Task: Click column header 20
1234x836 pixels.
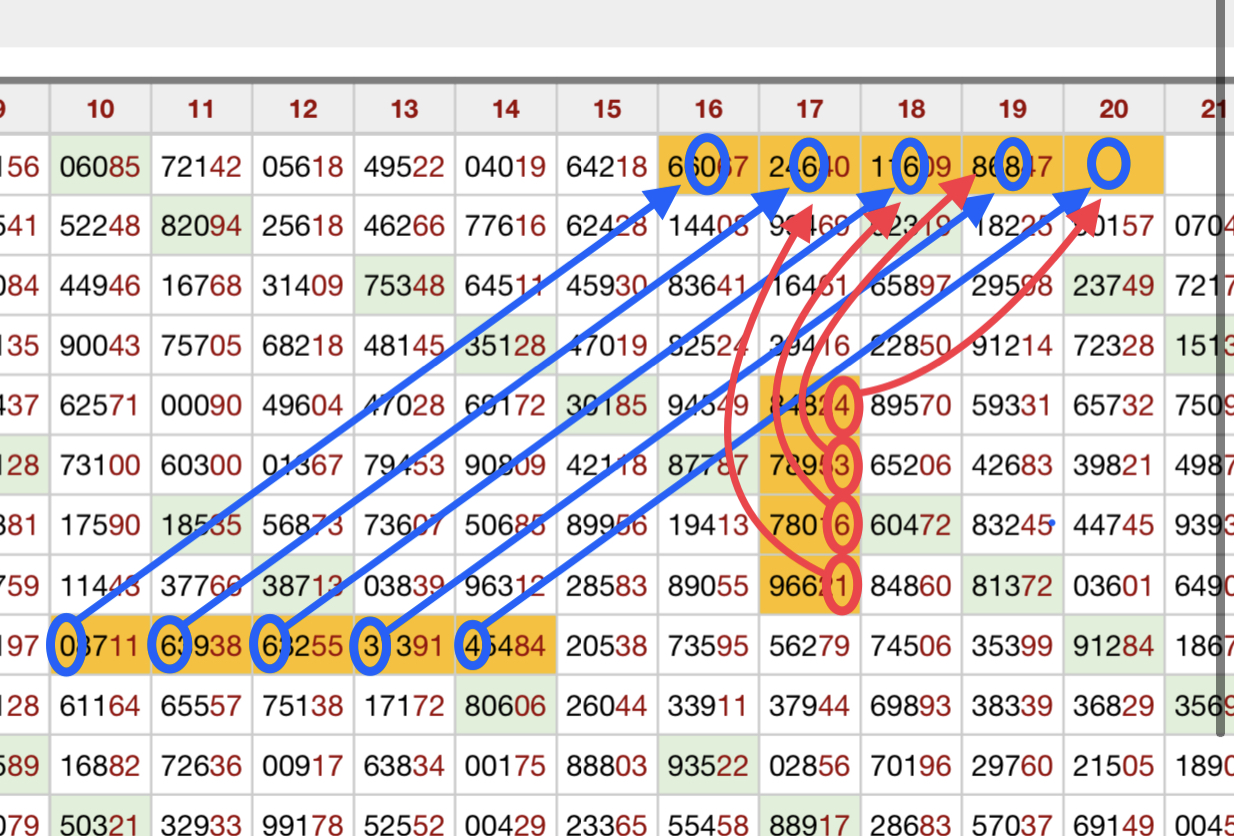Action: [x=1113, y=109]
